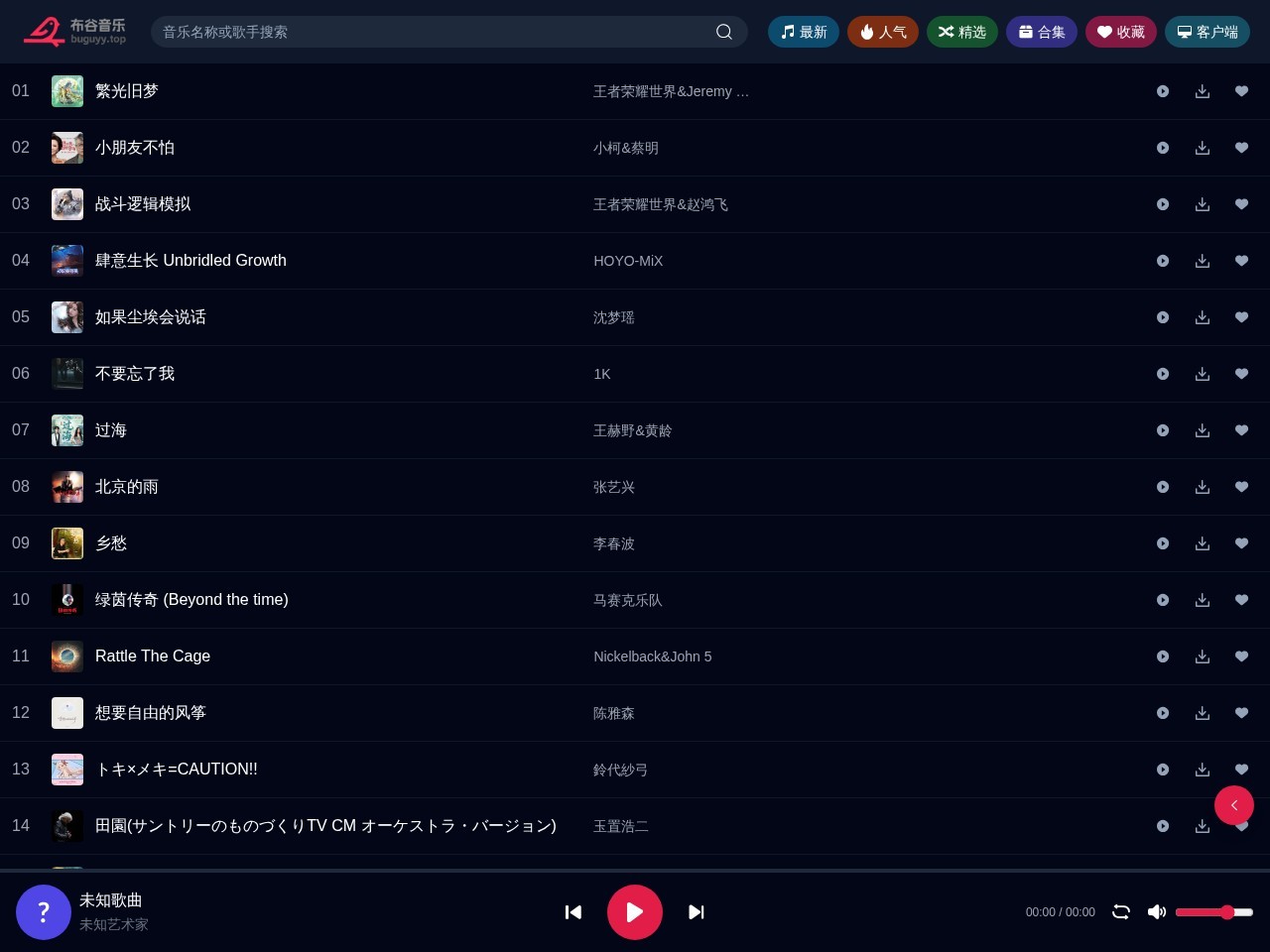The width and height of the screenshot is (1270, 952).
Task: Download 小朋友不怕 track
Action: point(1203,148)
